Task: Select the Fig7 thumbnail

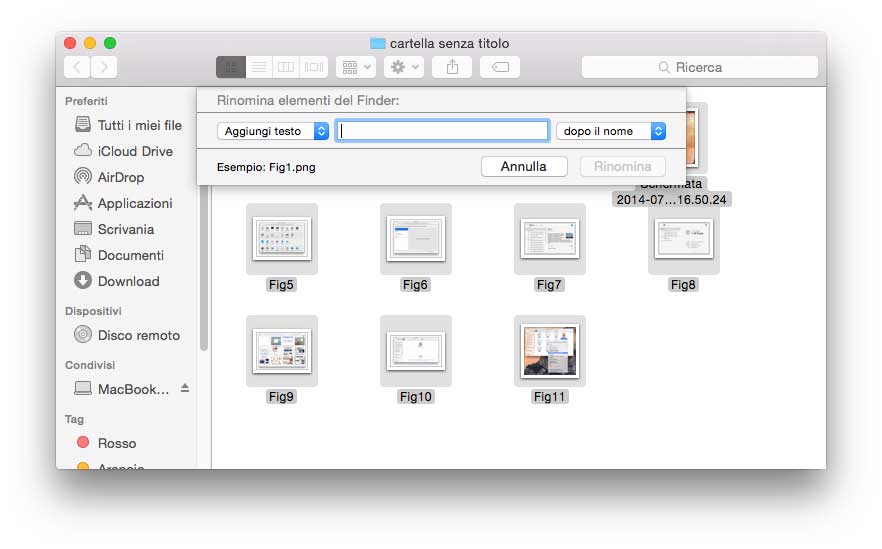Action: tap(550, 239)
